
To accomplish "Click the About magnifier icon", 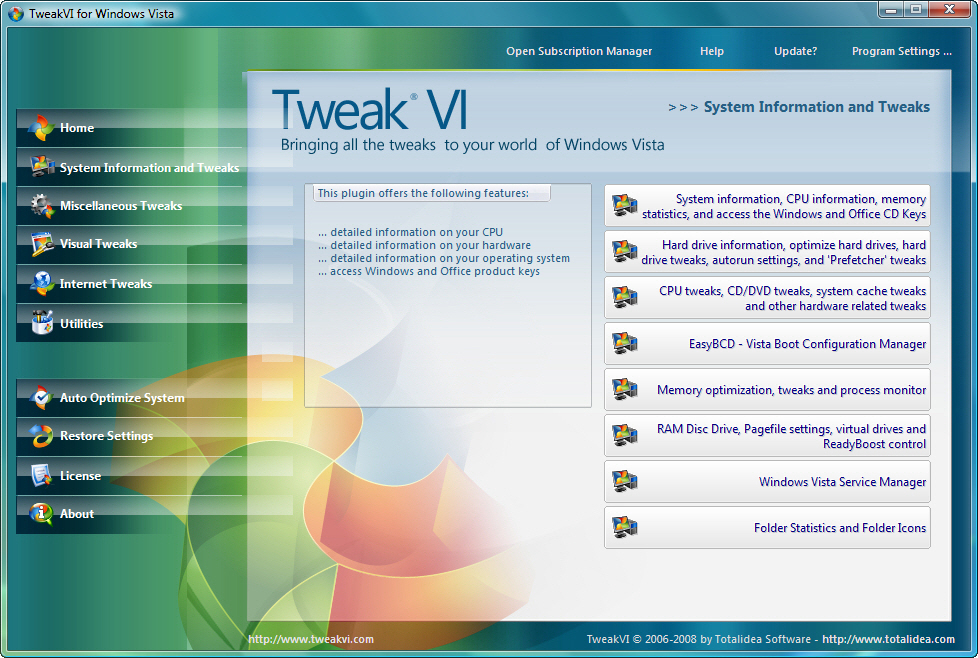I will click(42, 514).
